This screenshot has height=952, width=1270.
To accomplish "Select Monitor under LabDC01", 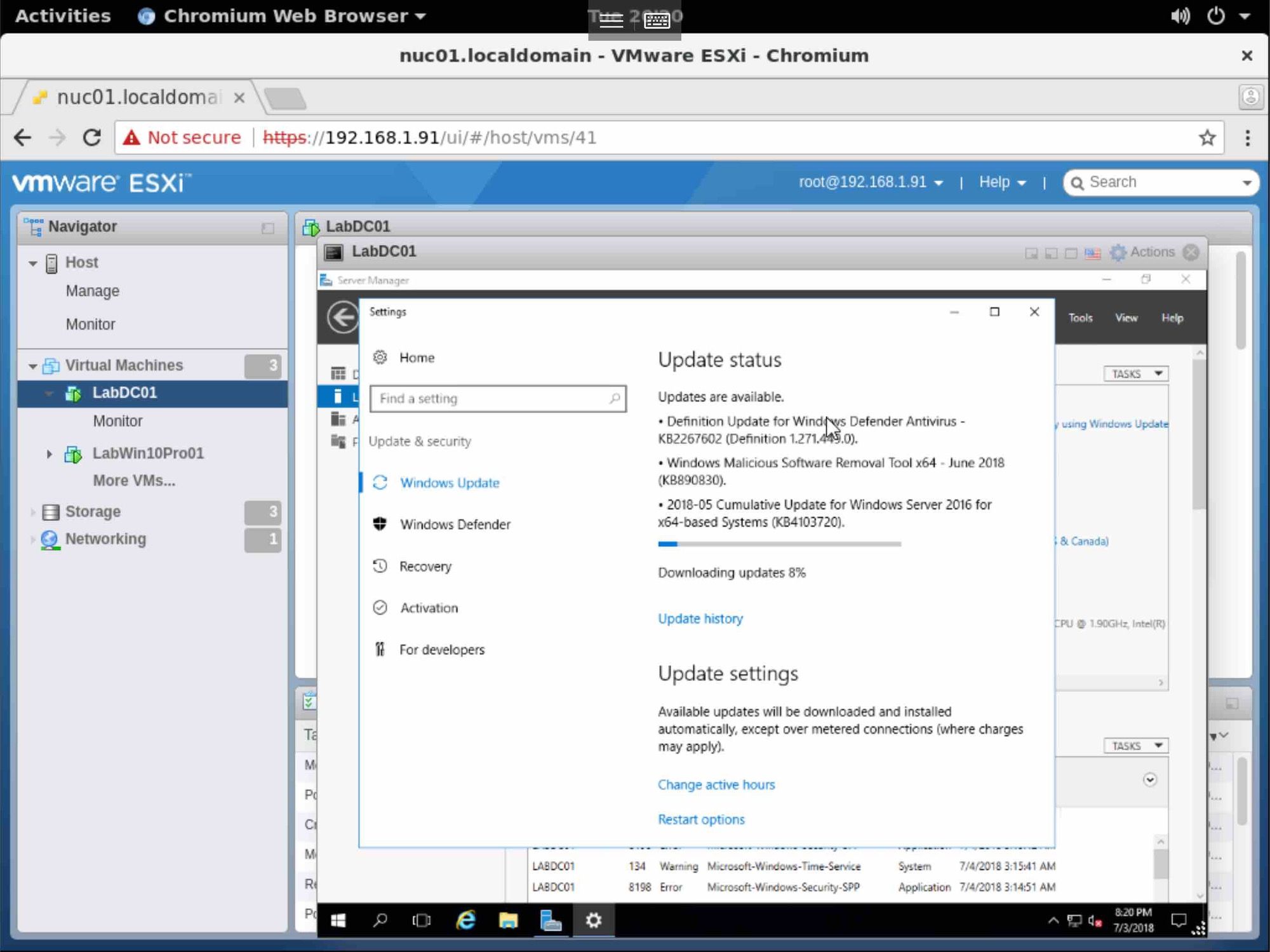I will [117, 421].
